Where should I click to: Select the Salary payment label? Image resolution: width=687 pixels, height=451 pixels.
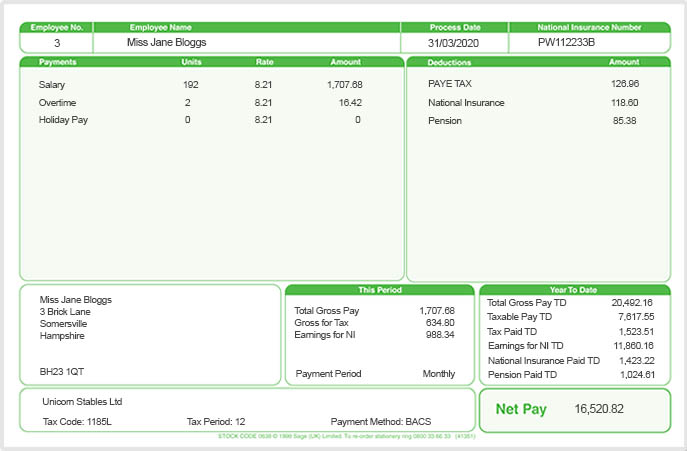pyautogui.click(x=52, y=85)
